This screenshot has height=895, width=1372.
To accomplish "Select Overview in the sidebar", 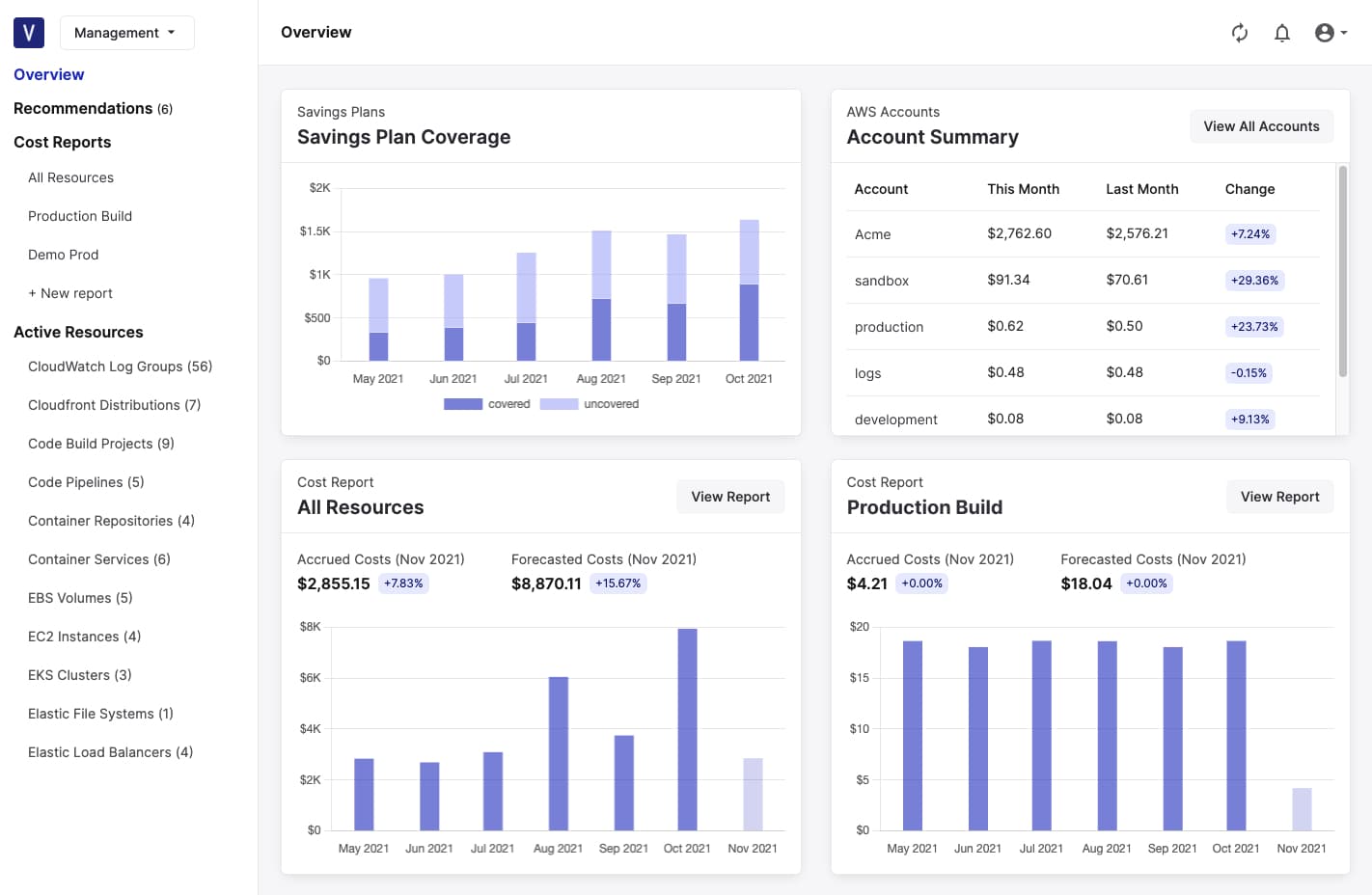I will point(48,74).
